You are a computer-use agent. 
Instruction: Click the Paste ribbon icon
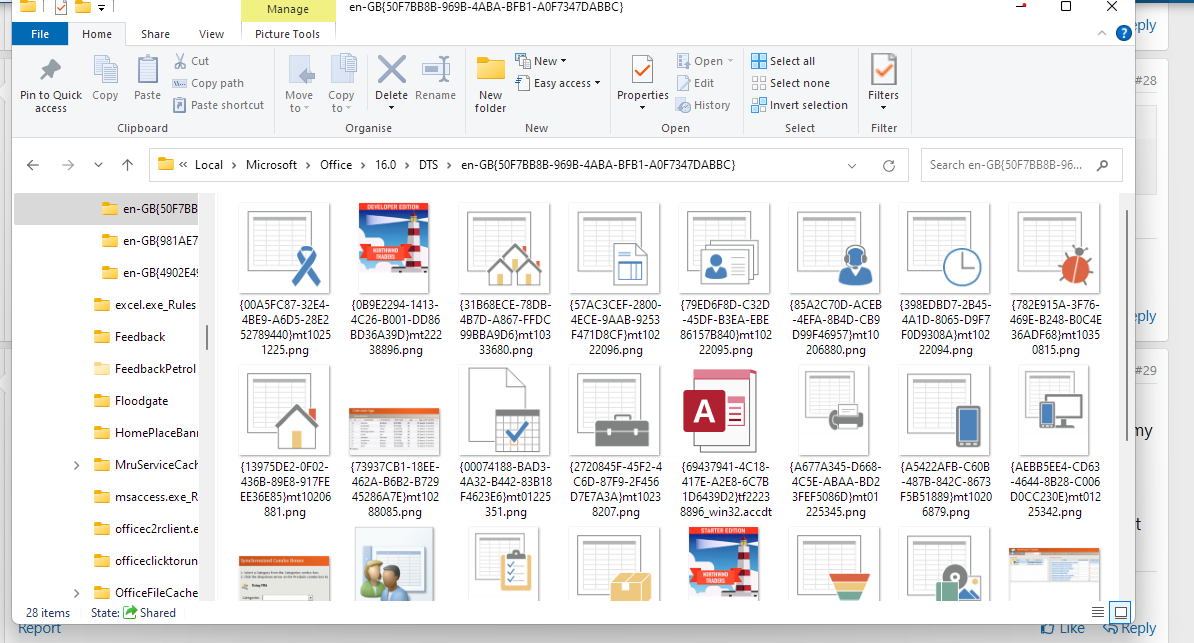tap(147, 78)
